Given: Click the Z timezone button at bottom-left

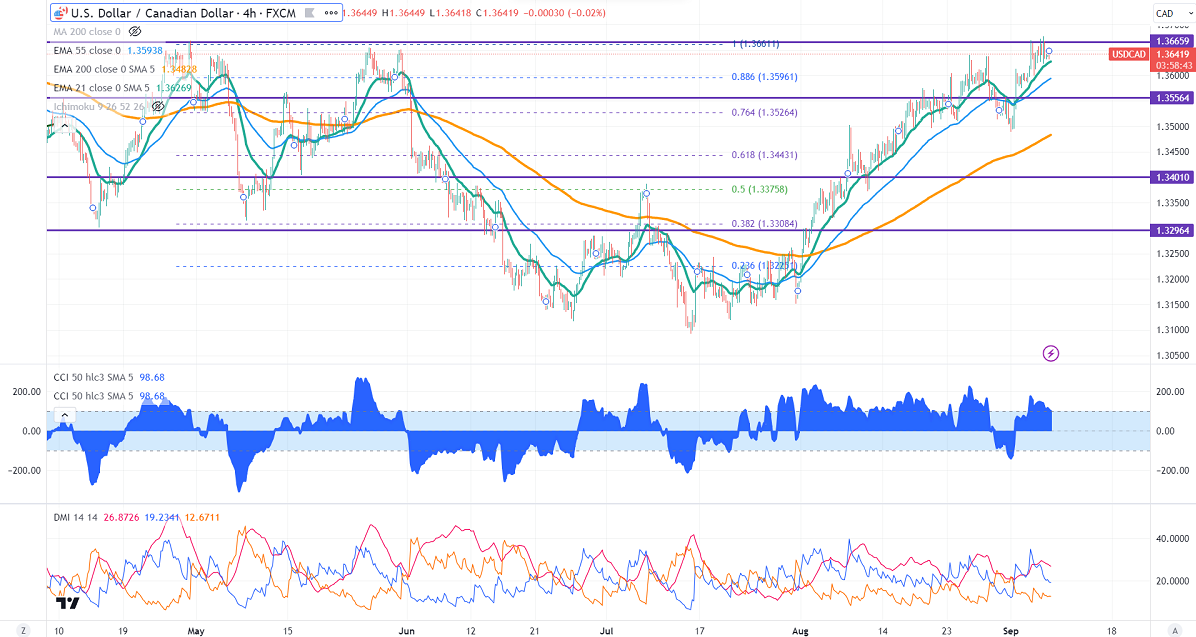Looking at the screenshot, I should coord(23,629).
